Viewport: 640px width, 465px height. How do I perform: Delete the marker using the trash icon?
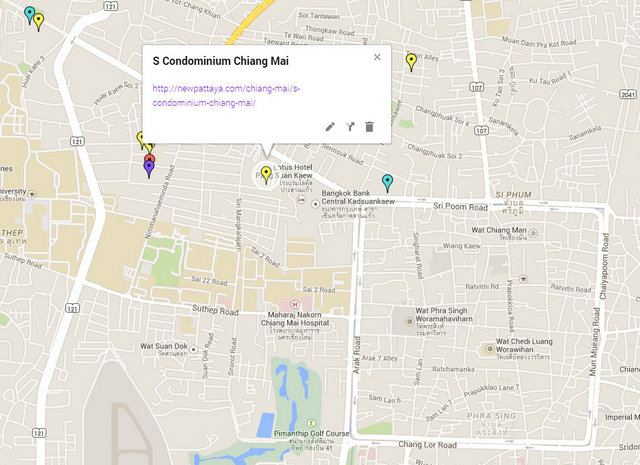[x=369, y=127]
